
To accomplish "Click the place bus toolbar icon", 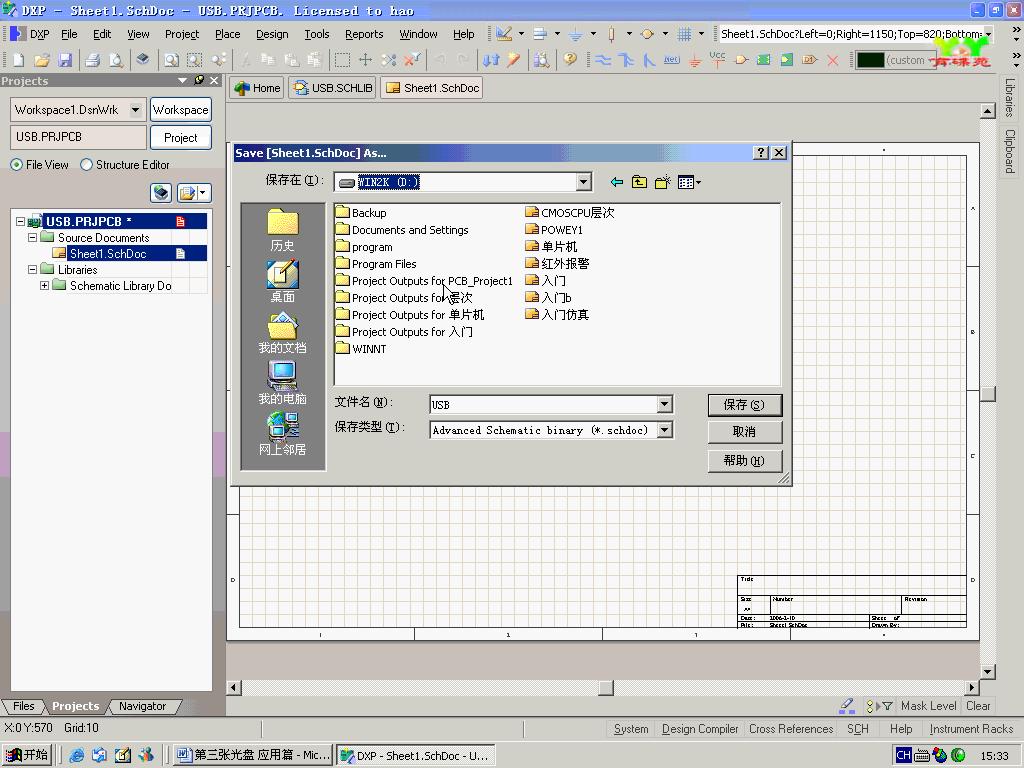I will point(626,60).
